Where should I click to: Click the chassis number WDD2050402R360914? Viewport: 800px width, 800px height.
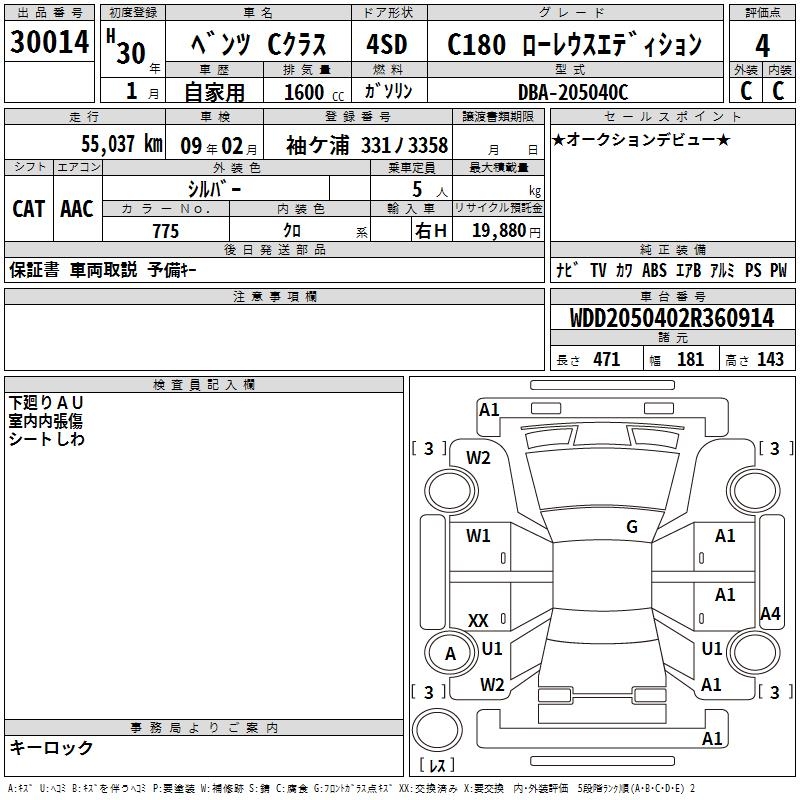click(672, 318)
